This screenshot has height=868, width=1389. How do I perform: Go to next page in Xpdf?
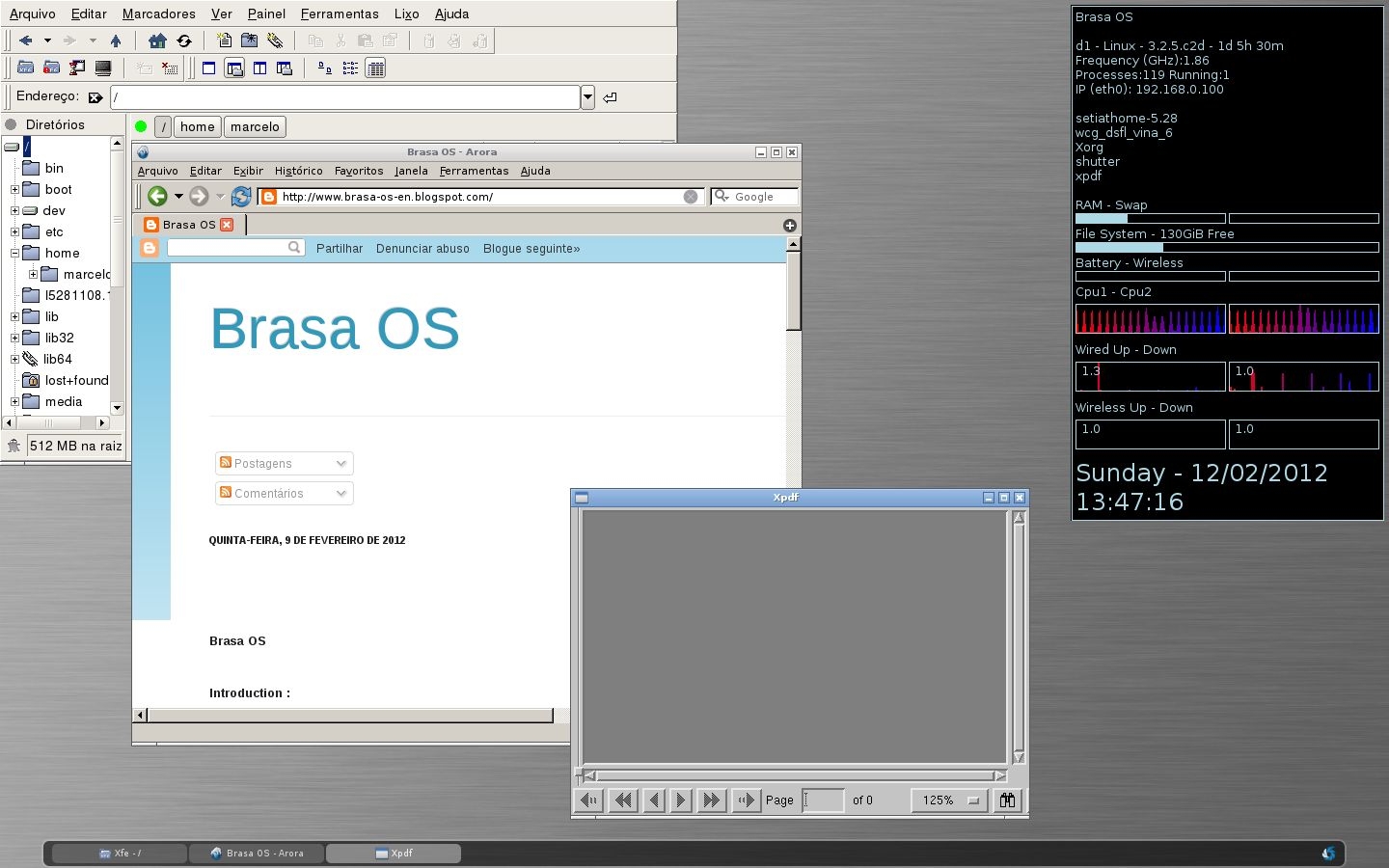[681, 800]
